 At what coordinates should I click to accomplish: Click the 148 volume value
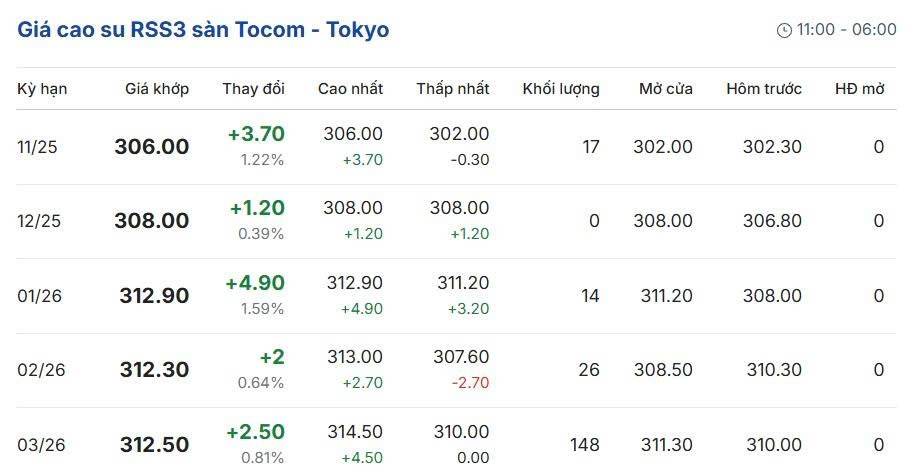pyautogui.click(x=585, y=444)
